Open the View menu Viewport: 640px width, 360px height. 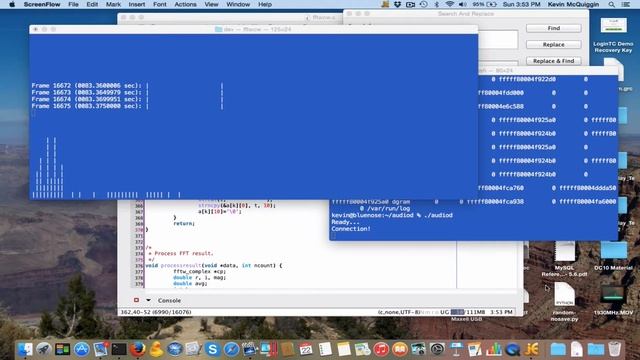coord(211,4)
